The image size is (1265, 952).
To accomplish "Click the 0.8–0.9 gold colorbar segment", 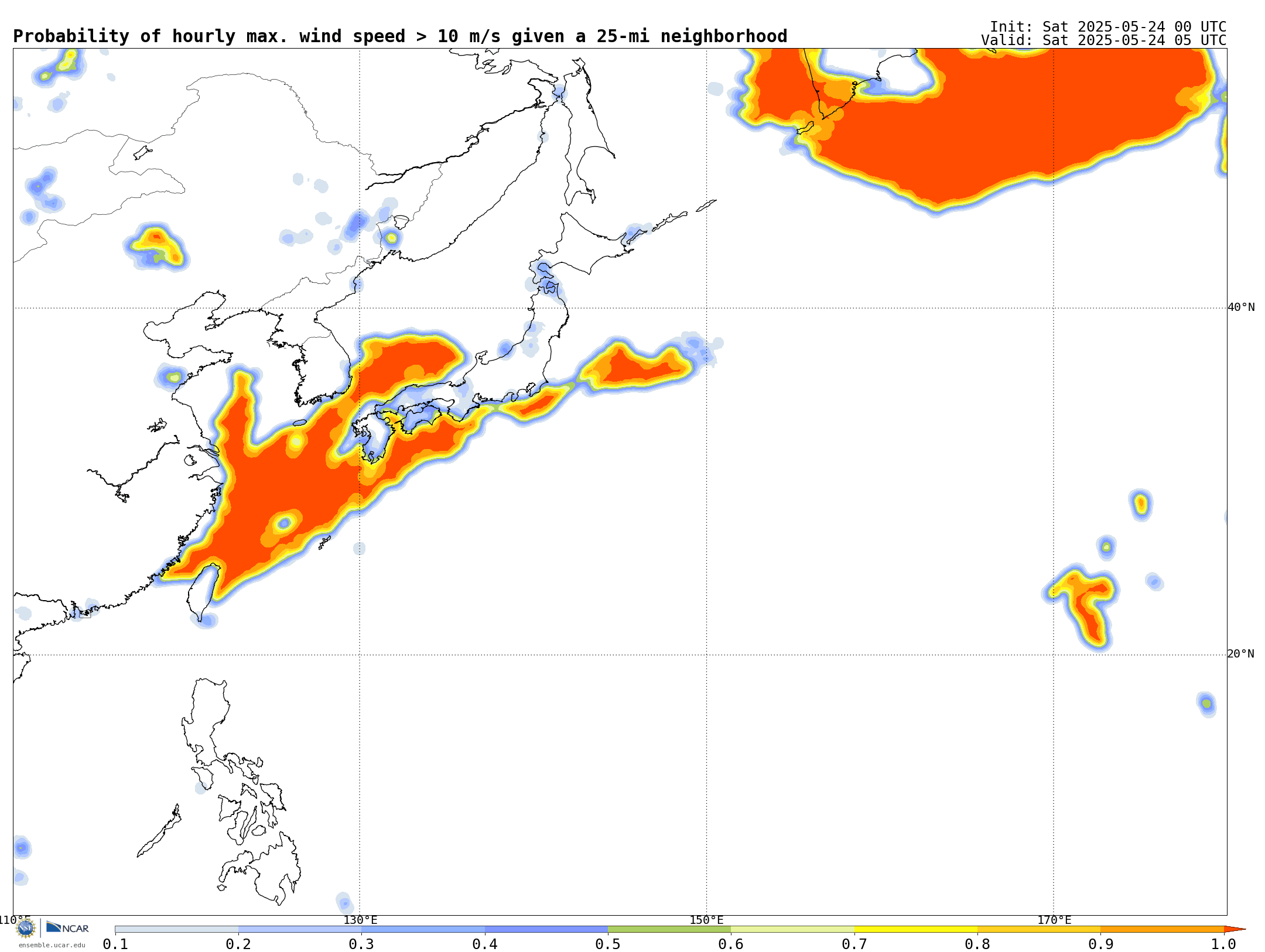I will tap(1039, 929).
